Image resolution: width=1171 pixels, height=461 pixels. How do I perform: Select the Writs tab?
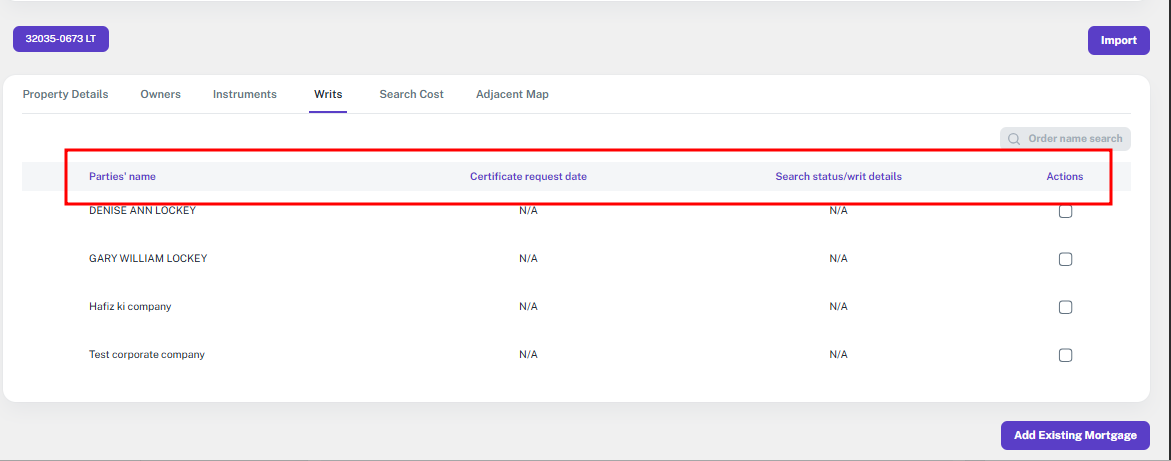tap(328, 94)
